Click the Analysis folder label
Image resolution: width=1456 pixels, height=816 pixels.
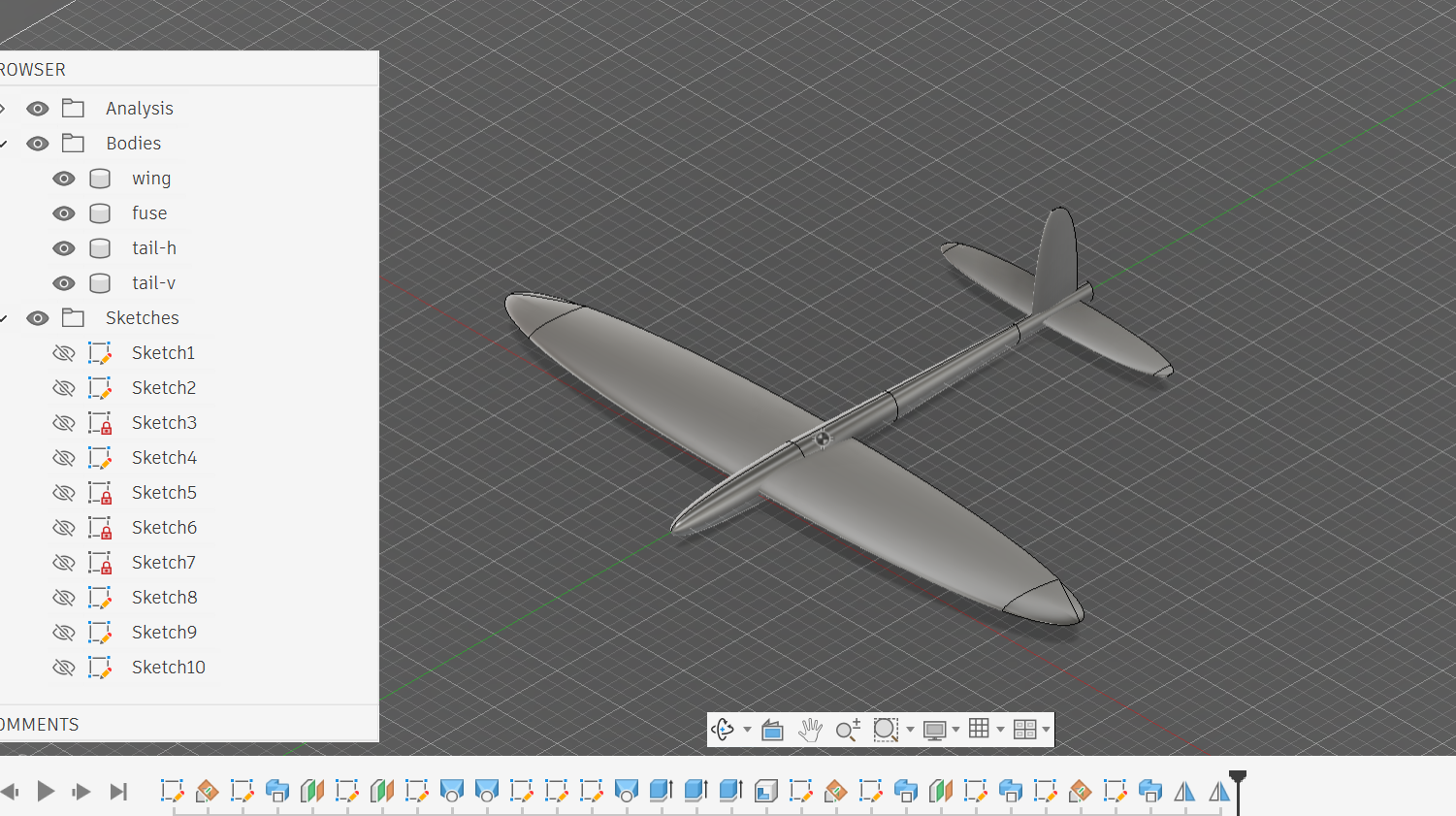140,109
